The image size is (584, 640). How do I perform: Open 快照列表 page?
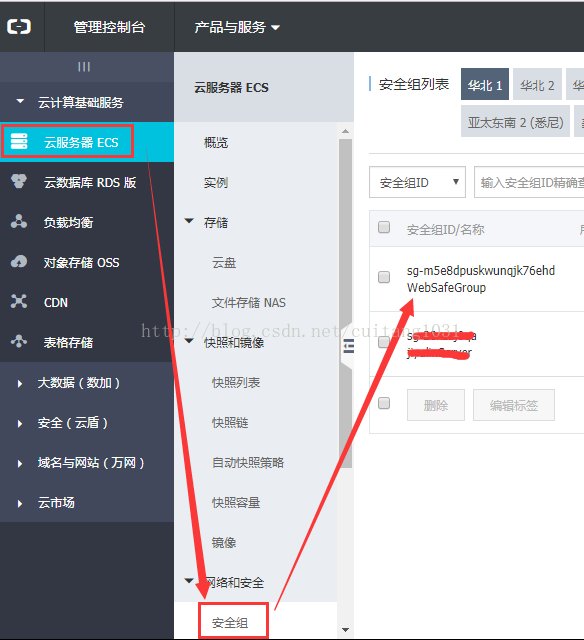click(236, 382)
